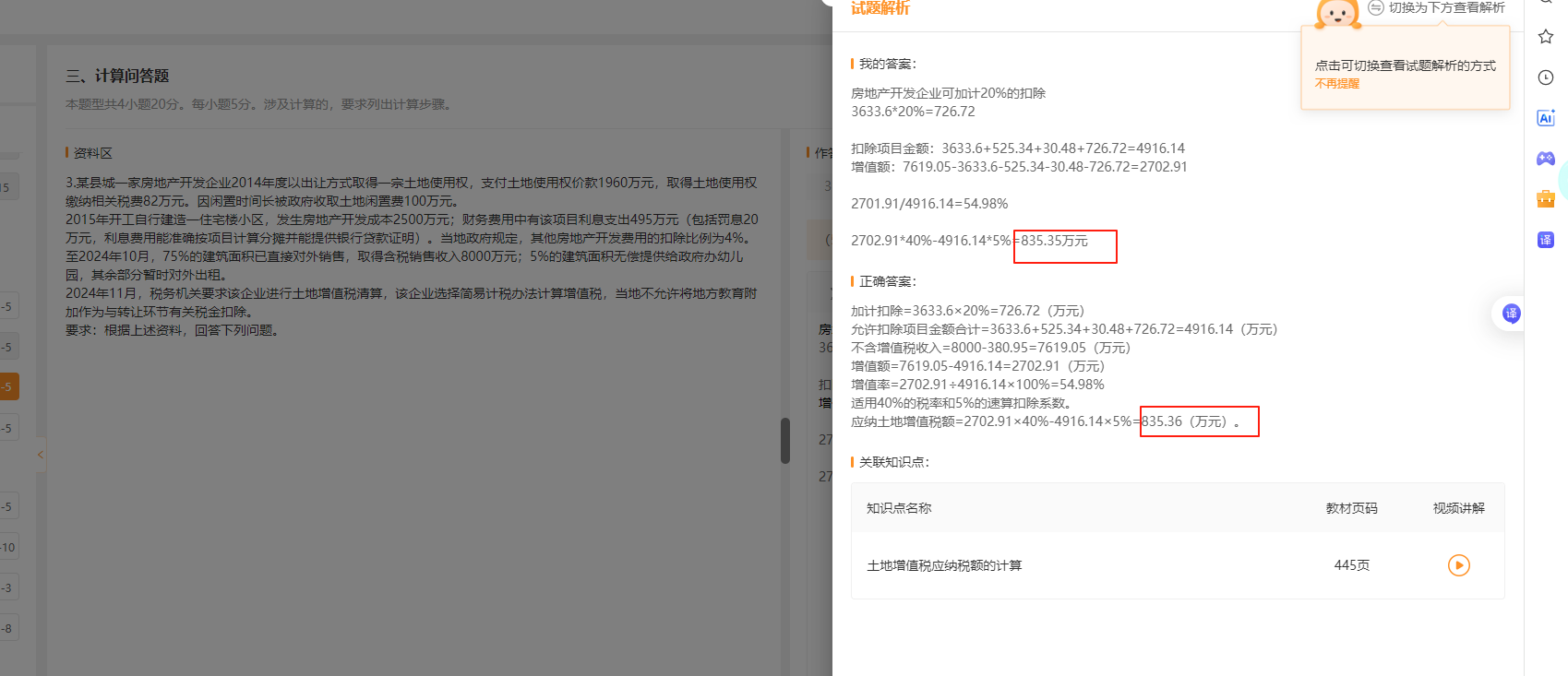
Task: Click the 445页 textbook page reference
Action: point(1351,565)
